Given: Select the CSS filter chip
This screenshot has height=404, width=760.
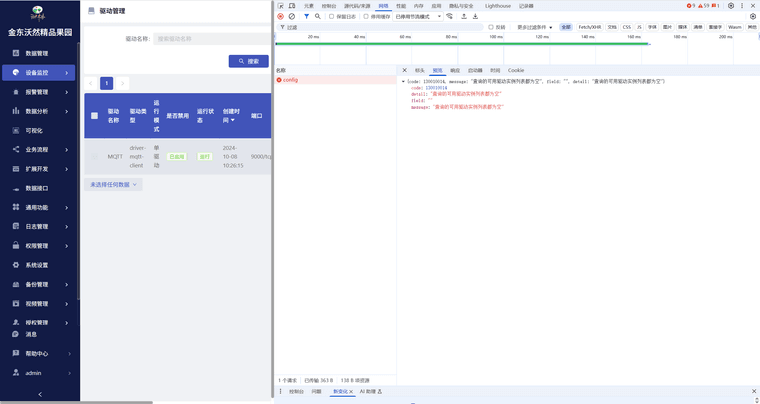Looking at the screenshot, I should click(x=627, y=28).
